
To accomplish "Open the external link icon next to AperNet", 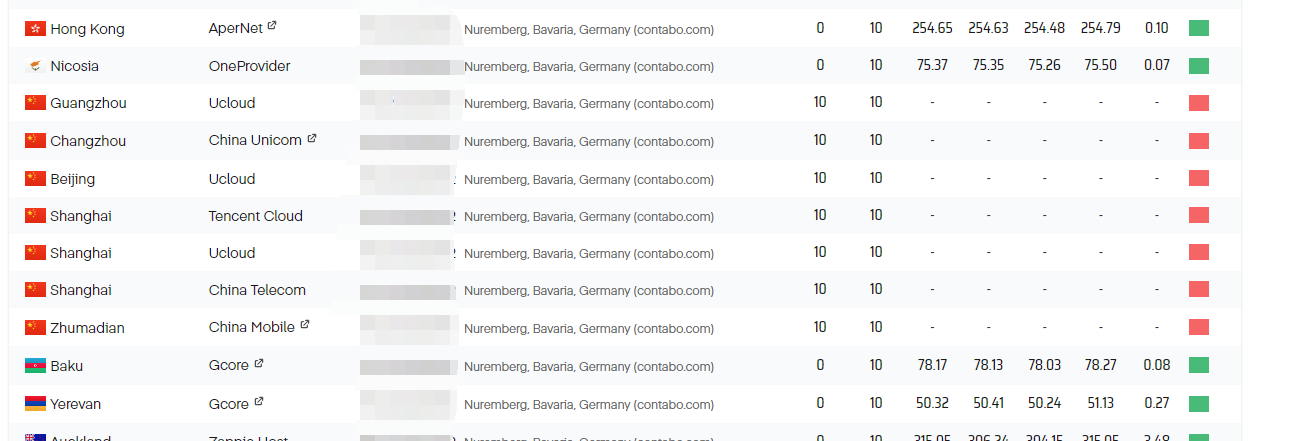I will [272, 26].
